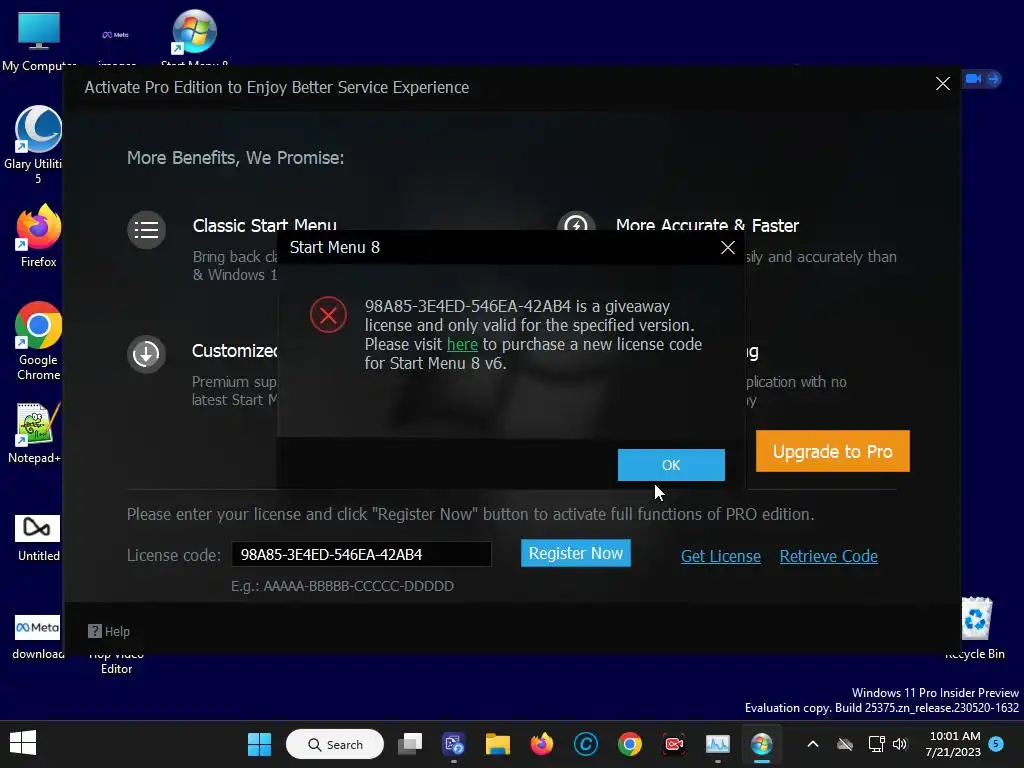The width and height of the screenshot is (1024, 768).
Task: Open the clock showing 10:01 AM
Action: [953, 744]
